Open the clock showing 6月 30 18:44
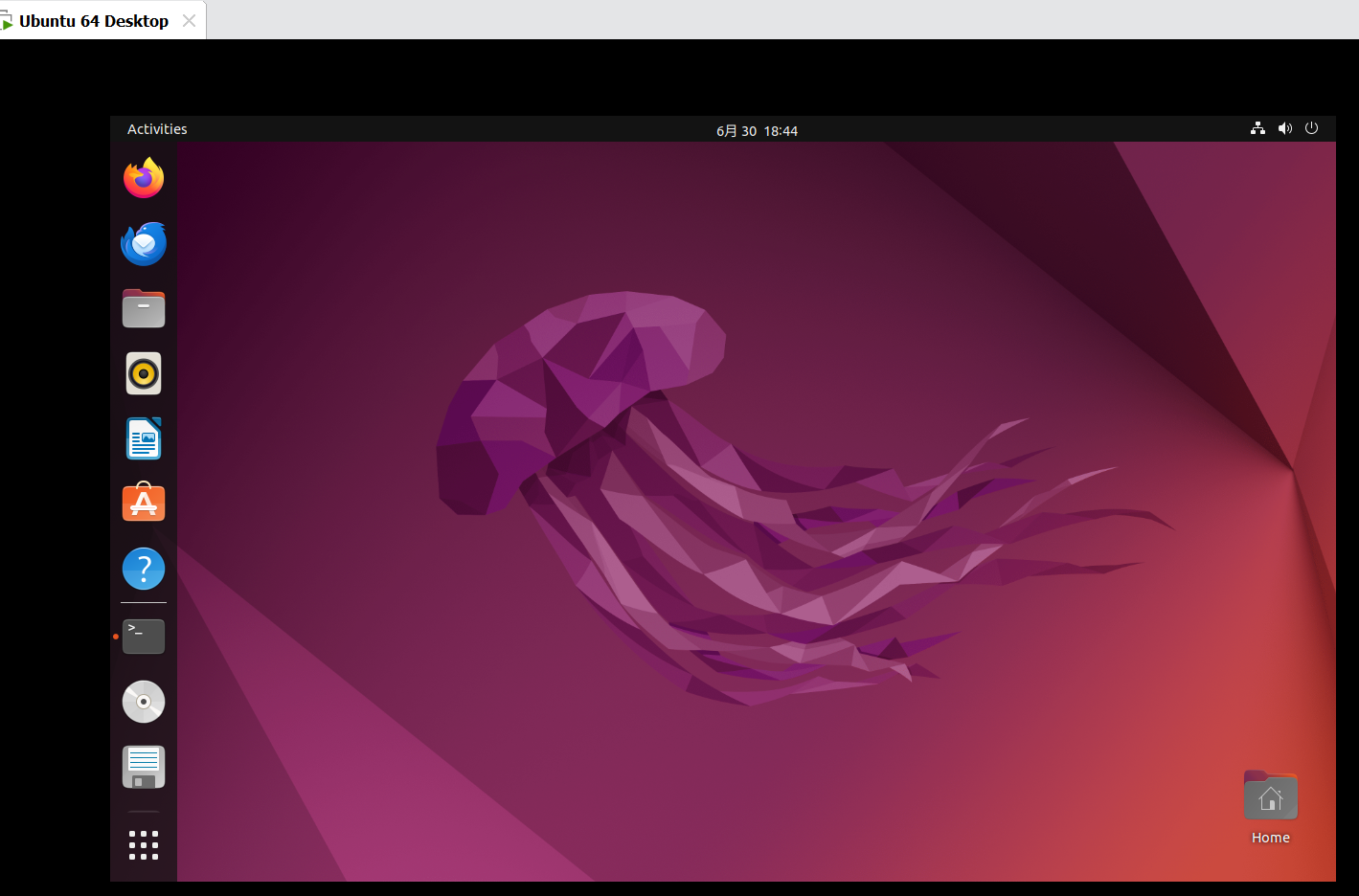Viewport: 1359px width, 896px height. [757, 130]
